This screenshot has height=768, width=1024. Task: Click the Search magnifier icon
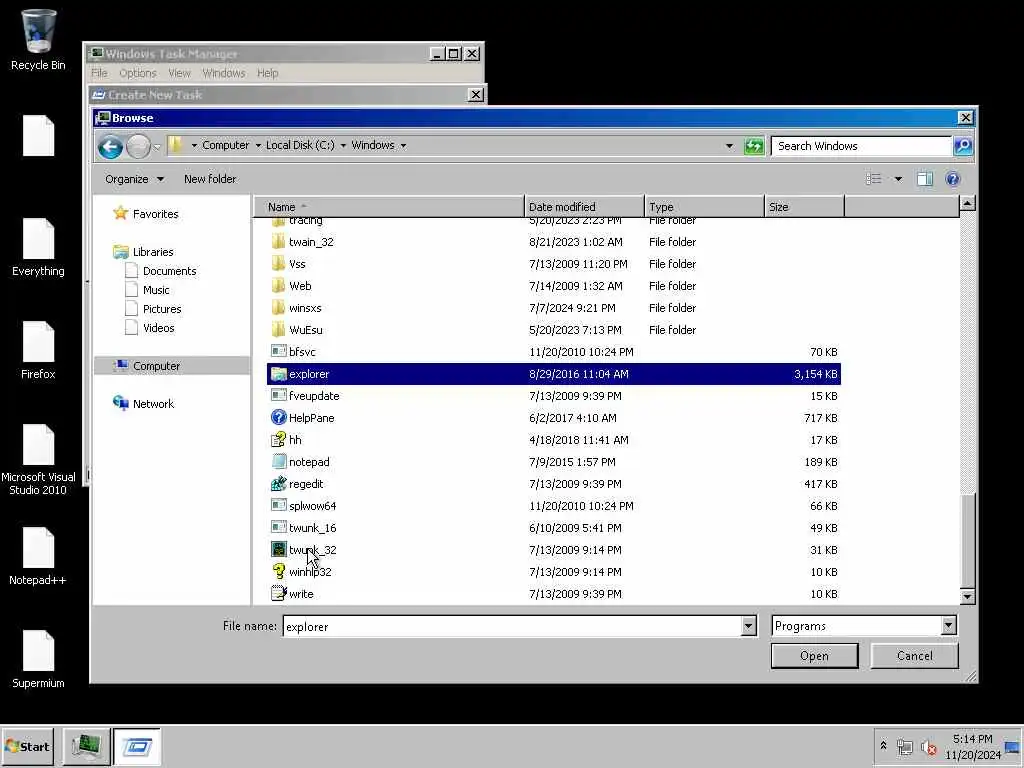963,146
